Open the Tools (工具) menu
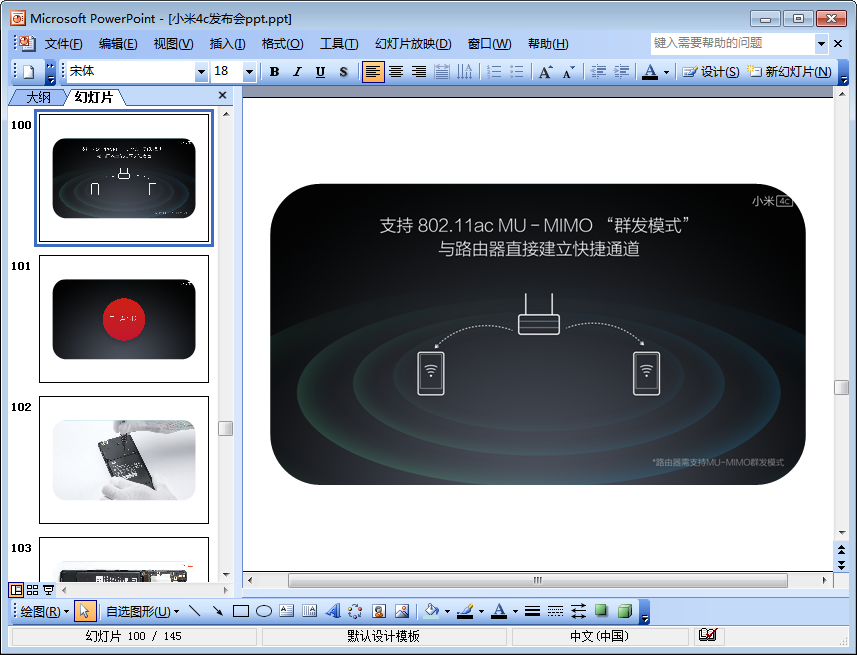857x655 pixels. tap(339, 44)
